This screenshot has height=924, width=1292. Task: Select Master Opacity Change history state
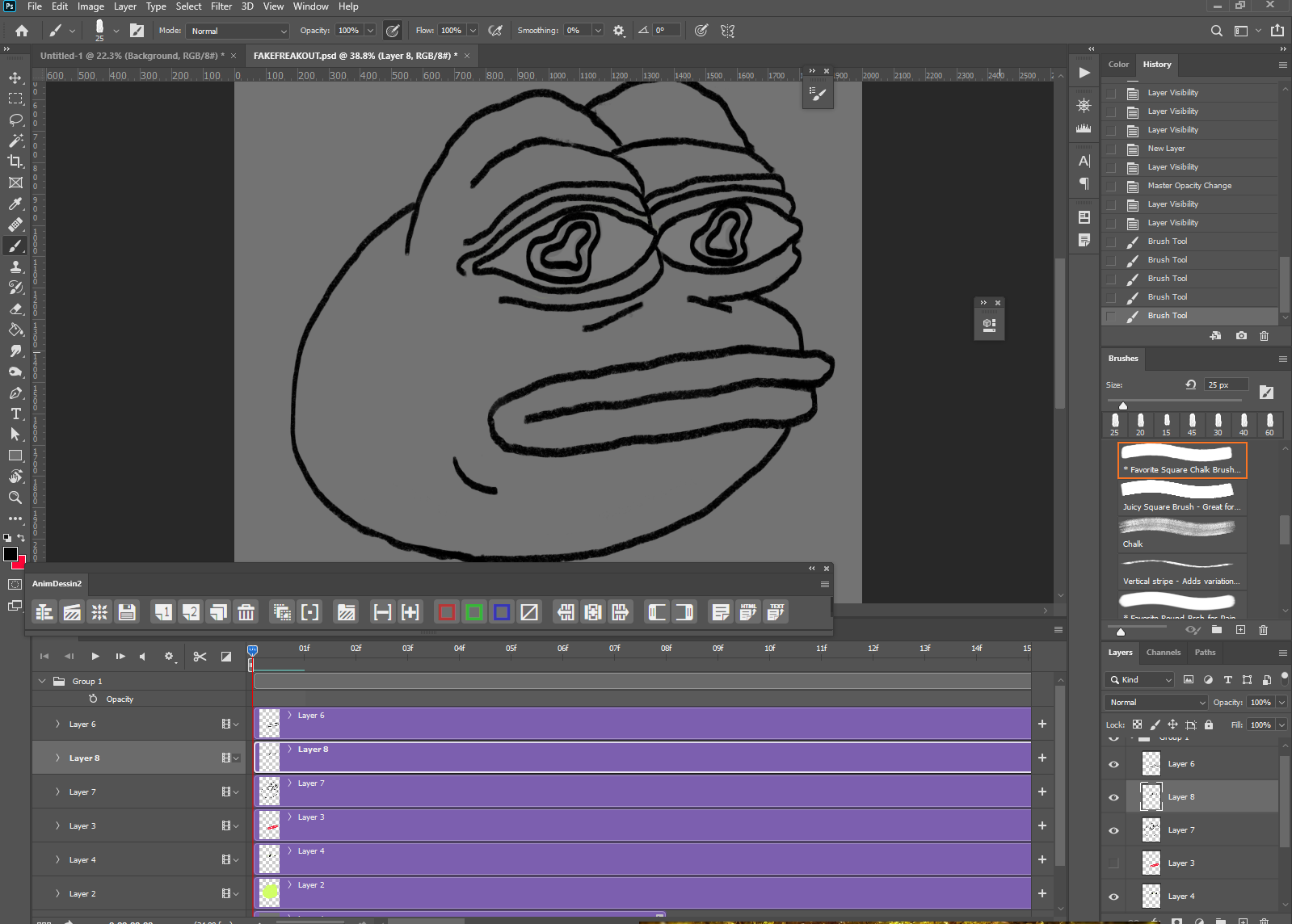click(x=1190, y=186)
